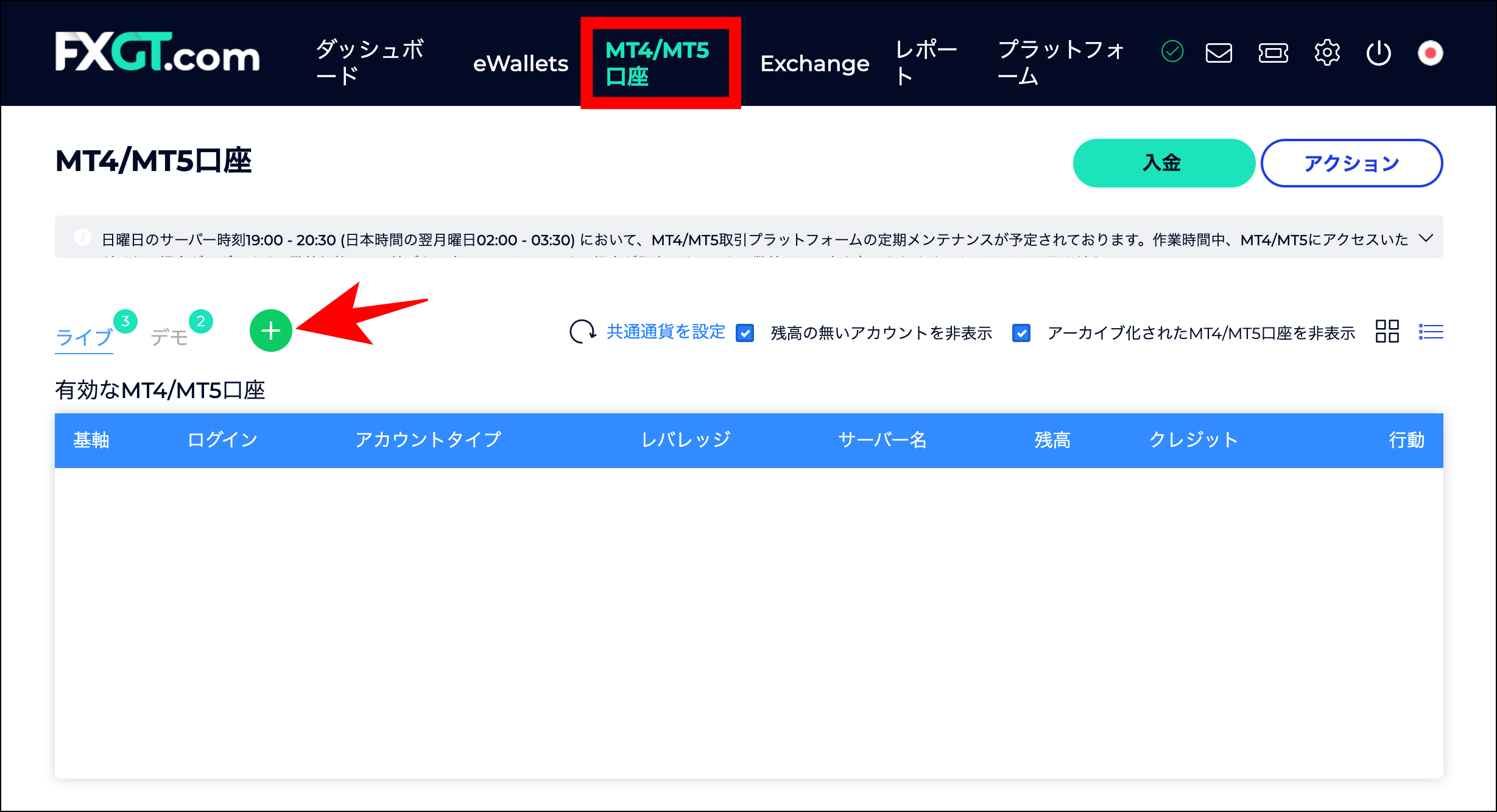The height and width of the screenshot is (812, 1497).
Task: Open the Exchange menu item
Action: coord(814,63)
